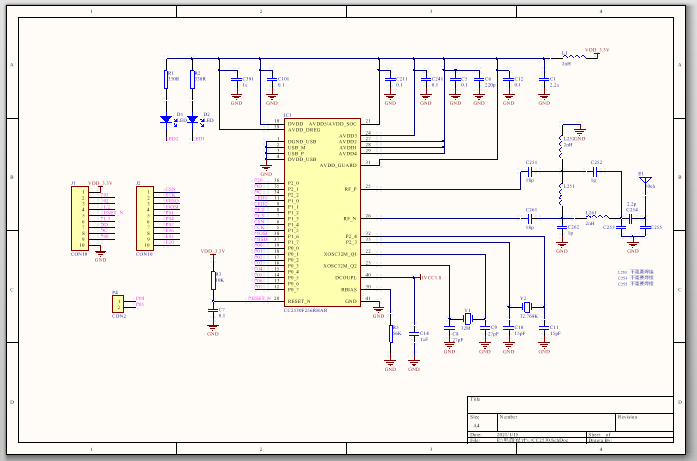The image size is (697, 461).
Task: Select capacitor C12 symbol
Action: pos(509,80)
